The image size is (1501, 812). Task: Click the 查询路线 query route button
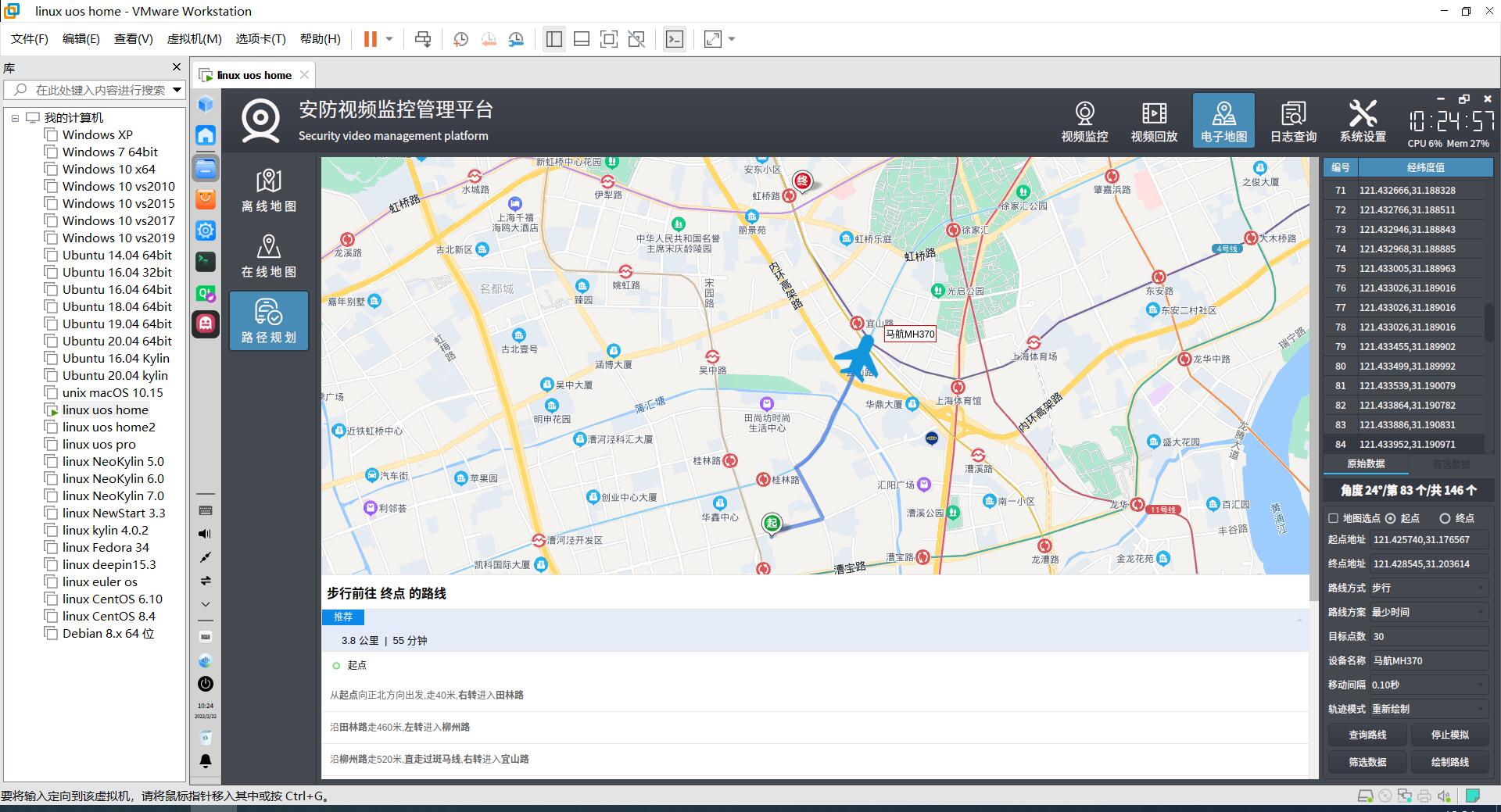[x=1367, y=735]
